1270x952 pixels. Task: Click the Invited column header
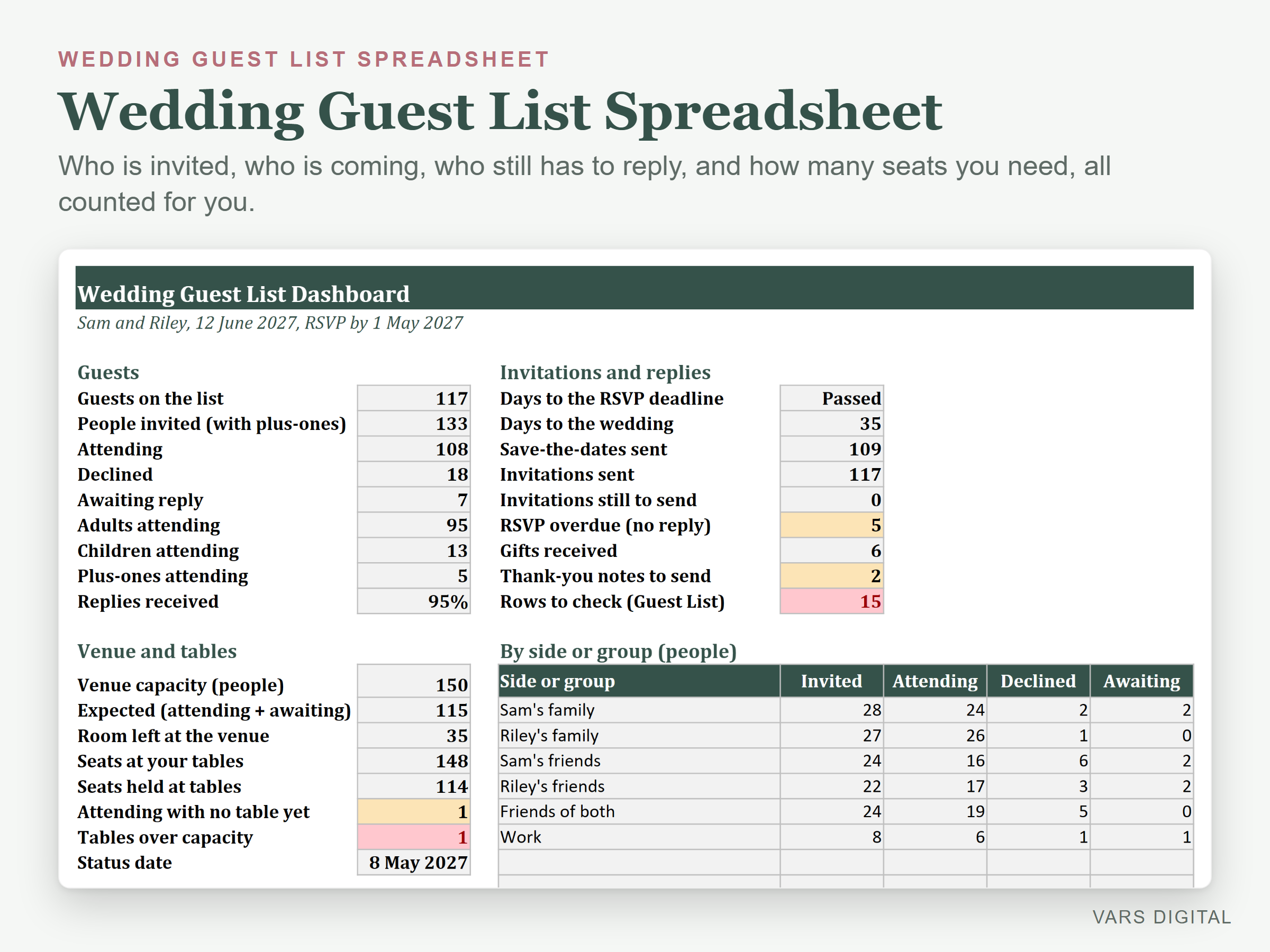coord(831,681)
